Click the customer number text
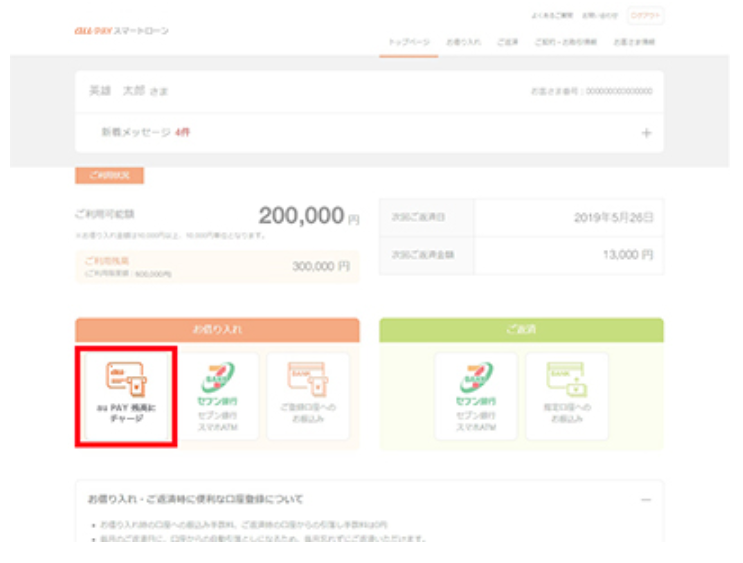 pyautogui.click(x=591, y=91)
